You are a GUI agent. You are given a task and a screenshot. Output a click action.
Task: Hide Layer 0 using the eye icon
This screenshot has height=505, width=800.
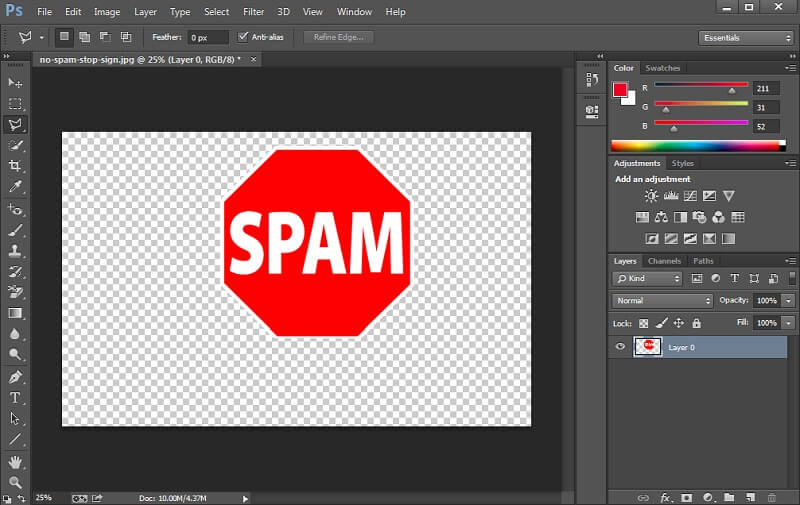click(620, 347)
